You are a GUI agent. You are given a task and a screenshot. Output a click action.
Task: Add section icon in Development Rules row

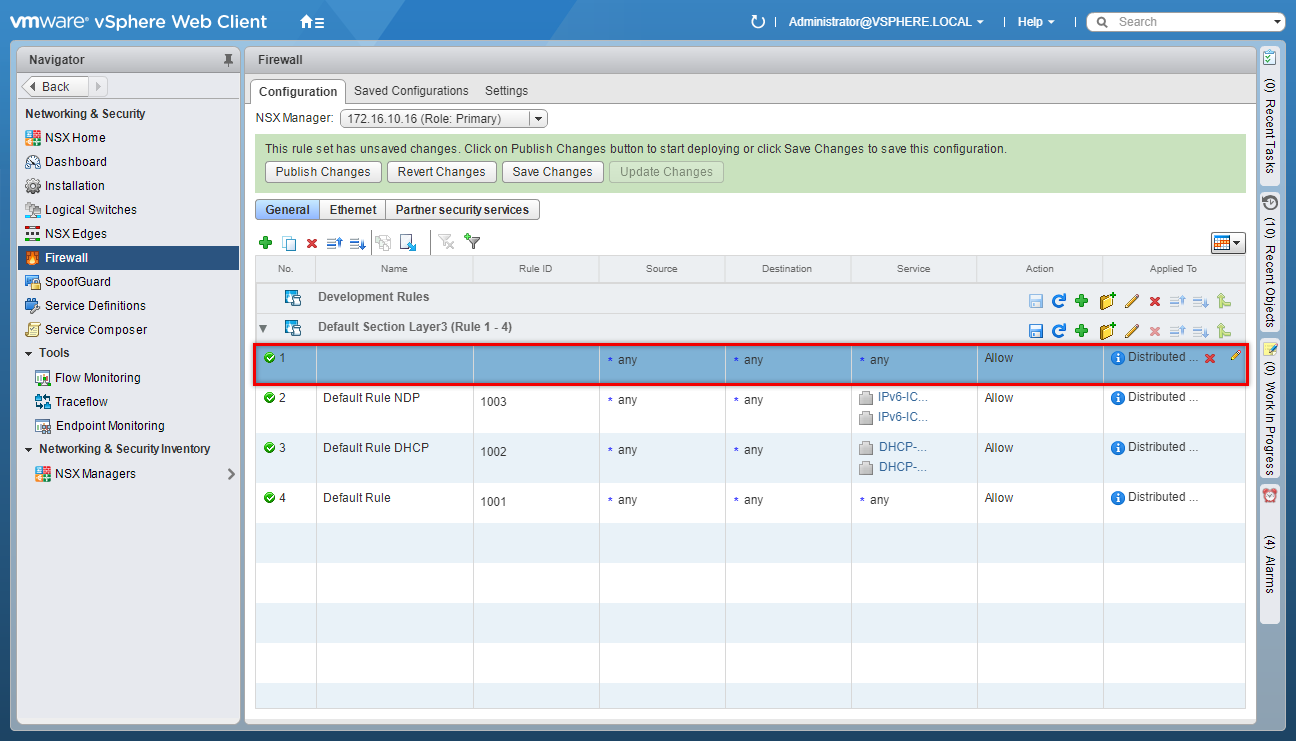tap(1107, 301)
